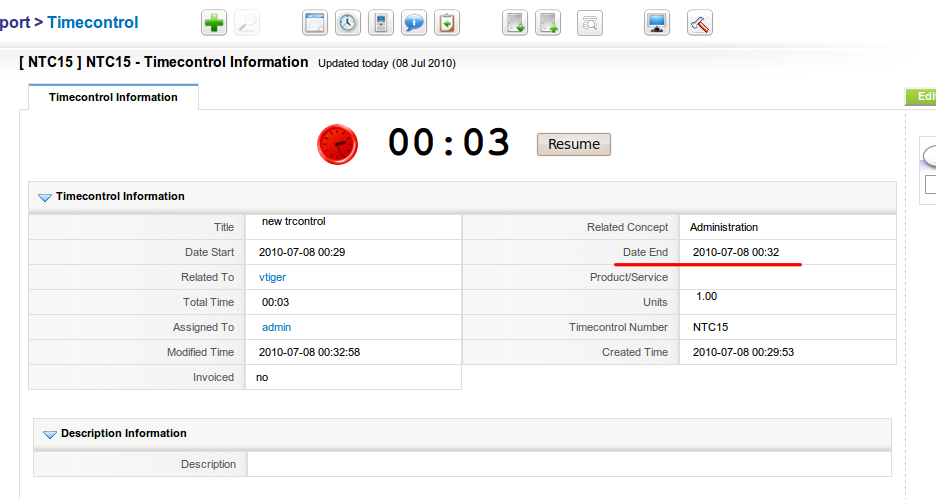The image size is (936, 499).
Task: Click the world clock icon
Action: 347,23
